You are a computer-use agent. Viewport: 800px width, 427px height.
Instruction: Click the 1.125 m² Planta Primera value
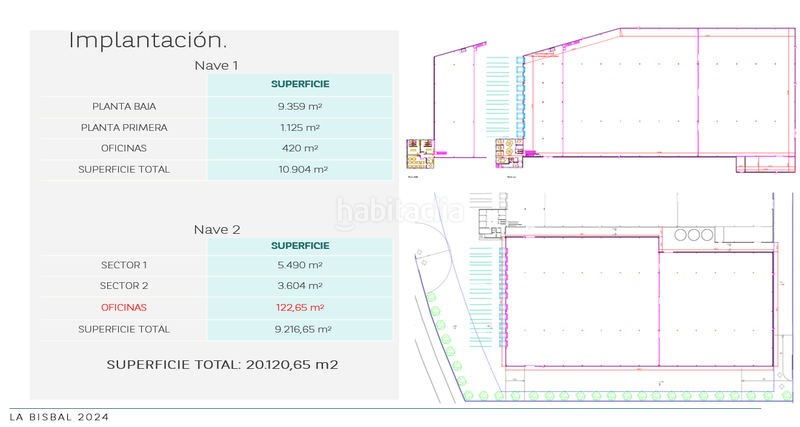[x=300, y=128]
